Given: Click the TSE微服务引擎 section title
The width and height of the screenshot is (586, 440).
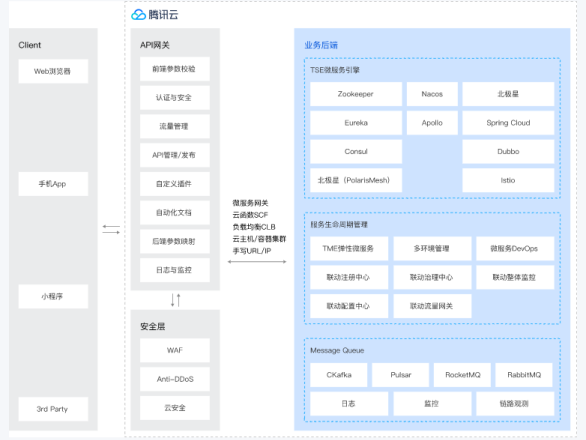Looking at the screenshot, I should pos(335,70).
